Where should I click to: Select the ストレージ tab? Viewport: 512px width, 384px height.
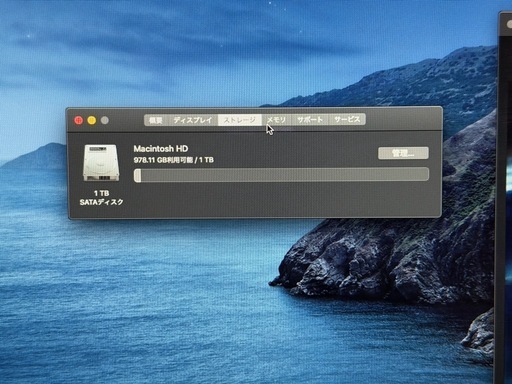tap(240, 120)
